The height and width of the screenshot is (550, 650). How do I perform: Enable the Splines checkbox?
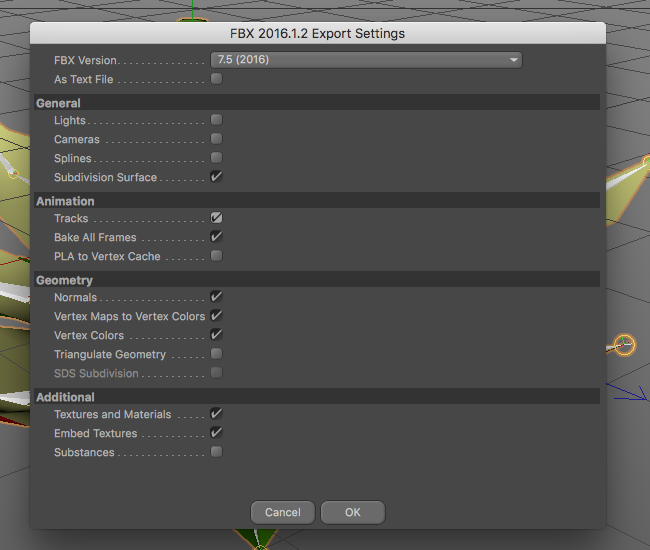[x=216, y=158]
